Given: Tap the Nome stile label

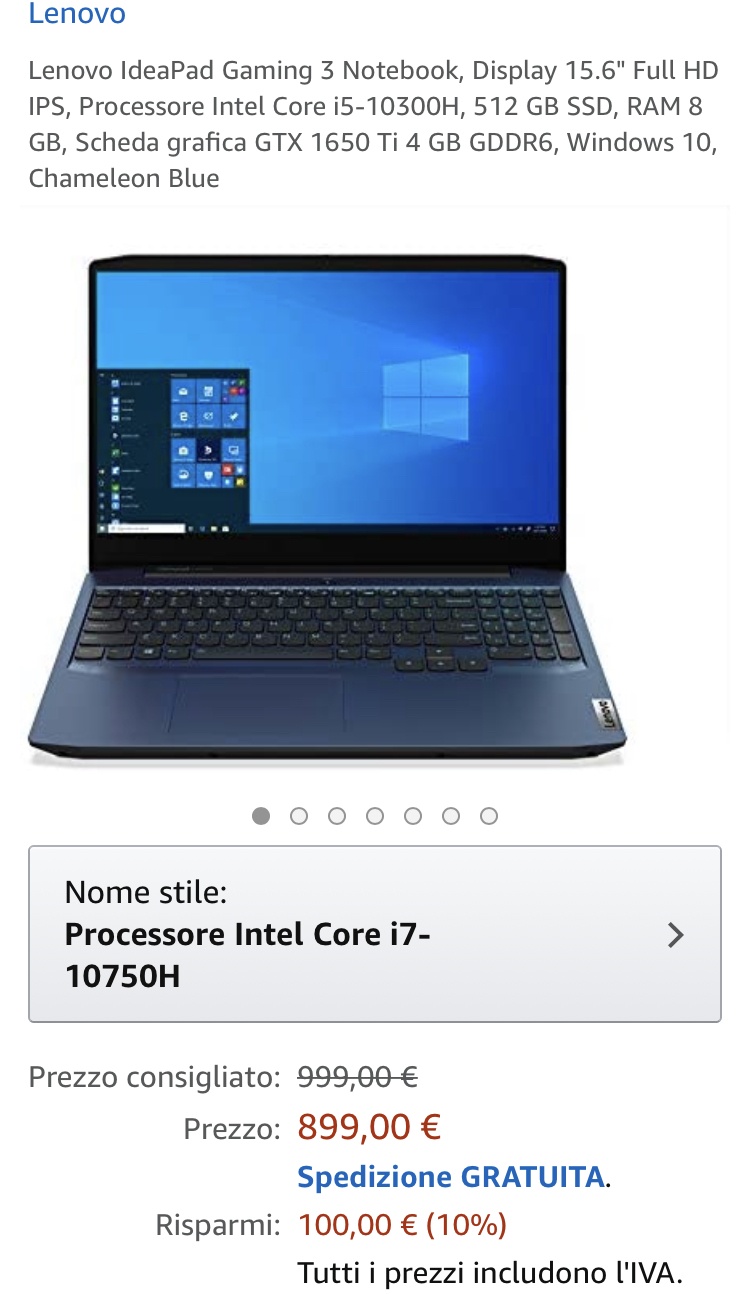Looking at the screenshot, I should click(x=146, y=892).
